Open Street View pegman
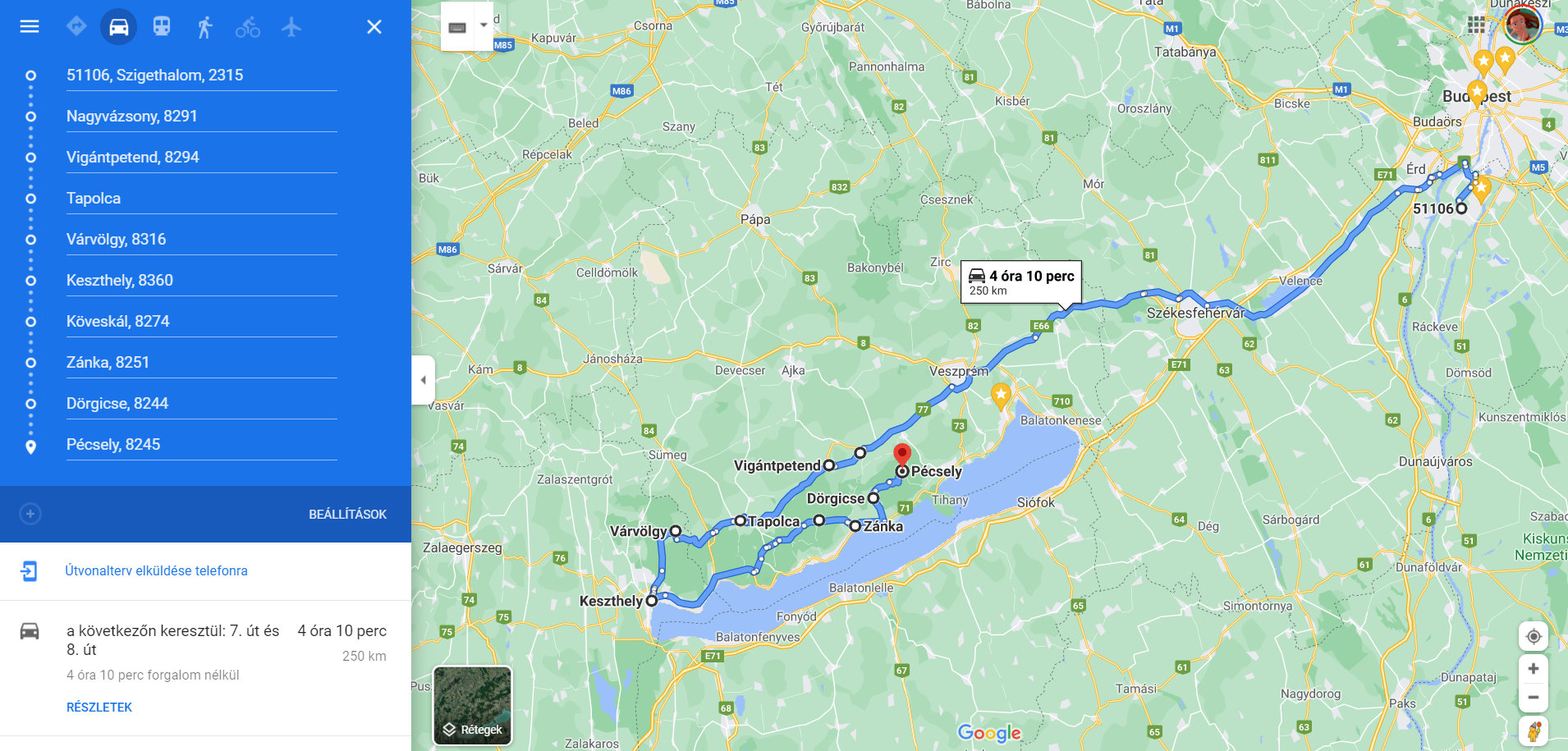This screenshot has width=1568, height=751. [x=1534, y=730]
